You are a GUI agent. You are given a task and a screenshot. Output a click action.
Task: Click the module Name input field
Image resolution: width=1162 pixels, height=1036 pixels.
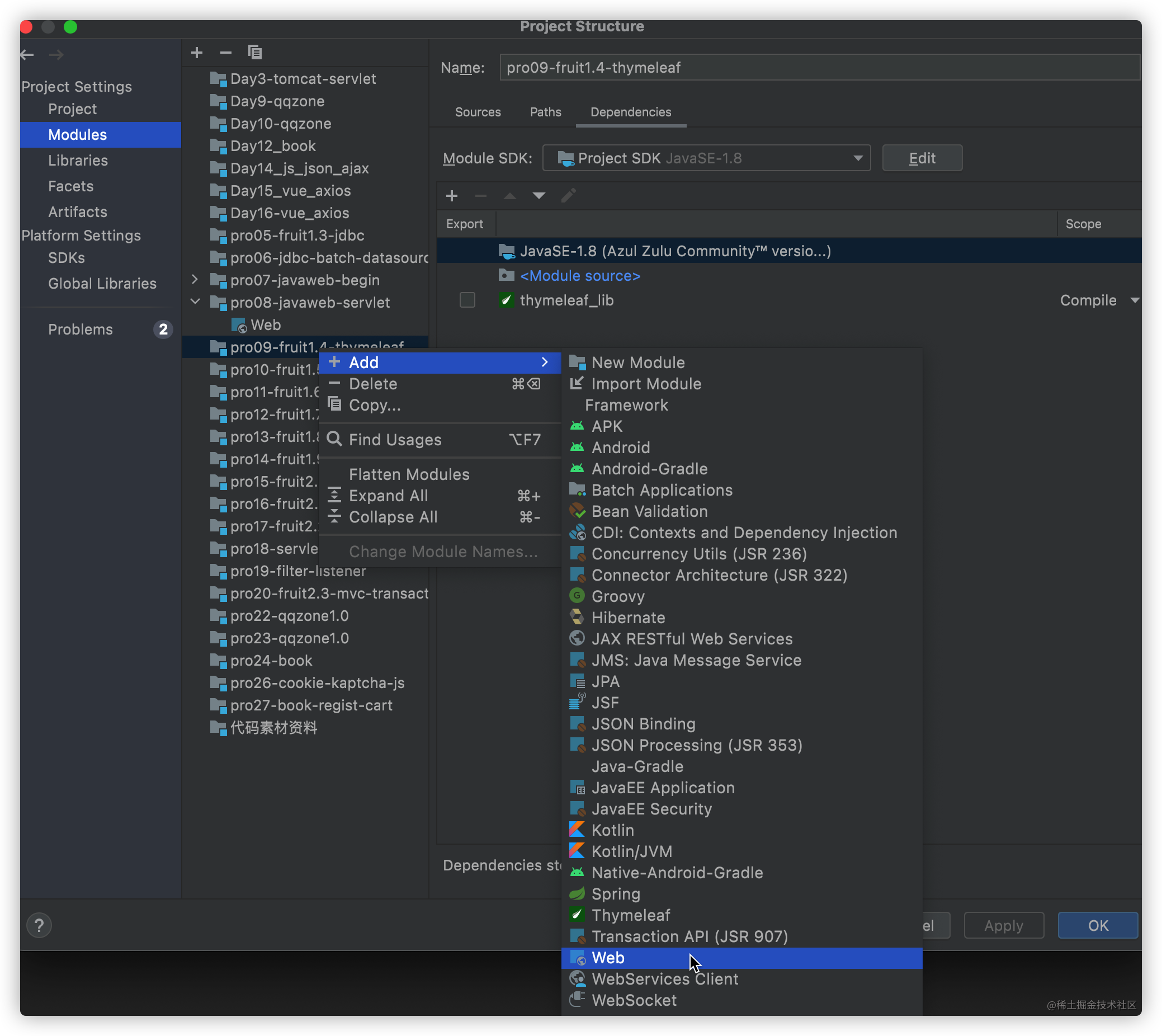coord(820,68)
